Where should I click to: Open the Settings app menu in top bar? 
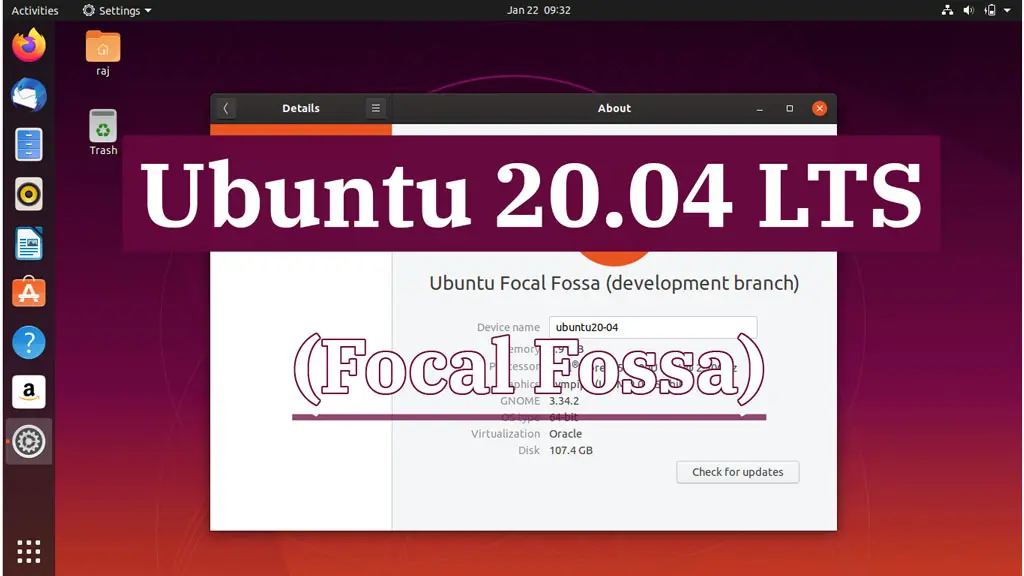point(117,10)
